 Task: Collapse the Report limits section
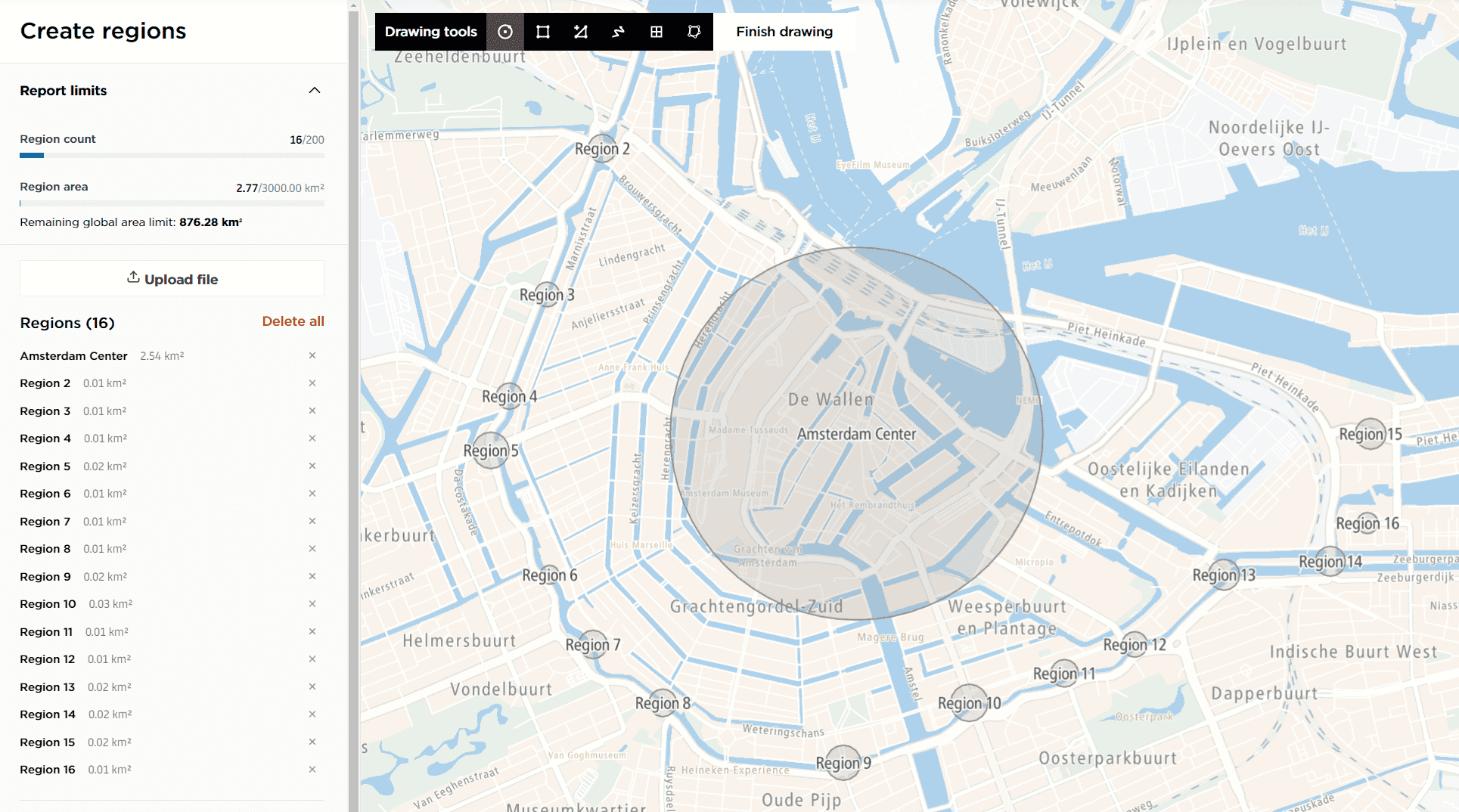coord(315,91)
